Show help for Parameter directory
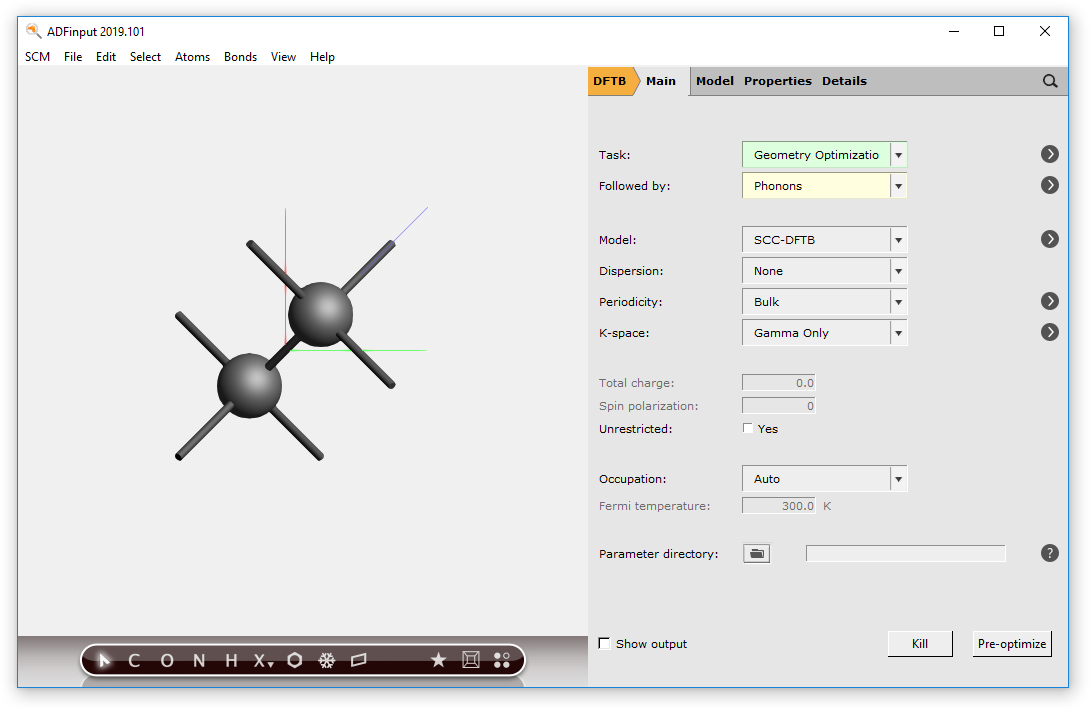 tap(1050, 554)
